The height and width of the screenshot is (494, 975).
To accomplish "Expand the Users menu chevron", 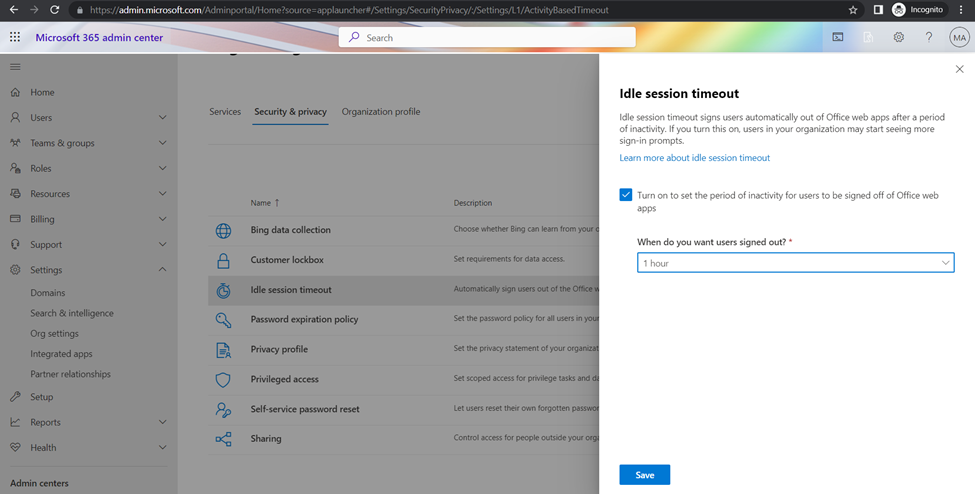I will (162, 118).
